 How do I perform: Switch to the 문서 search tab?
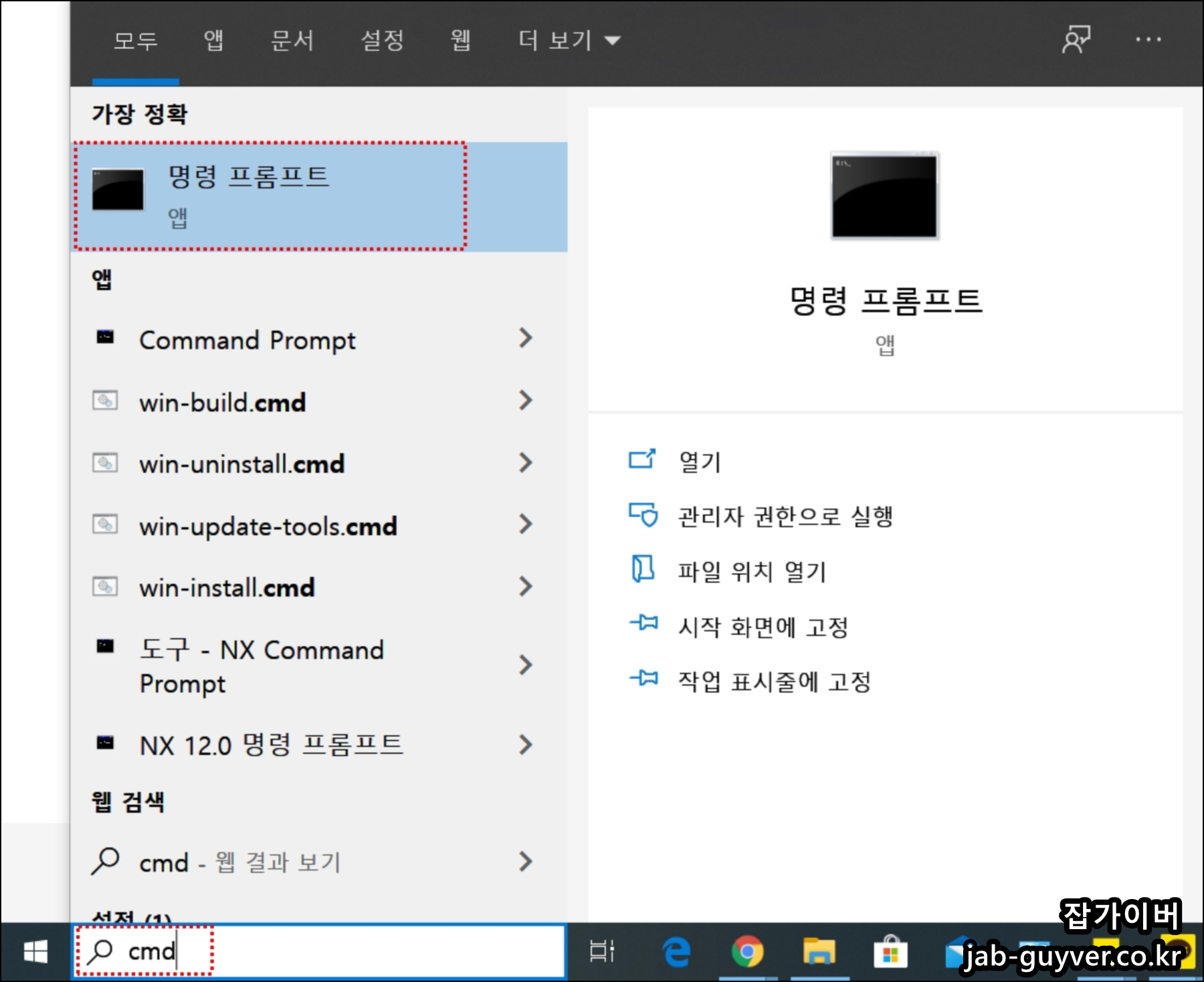coord(292,39)
